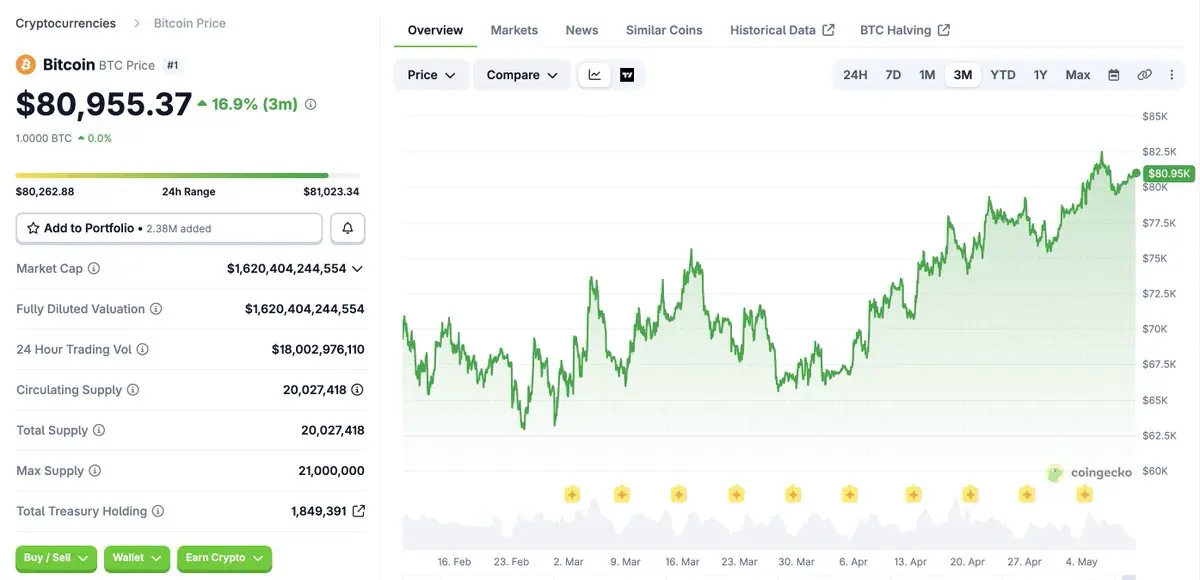Select the 1Y time range

click(1040, 75)
